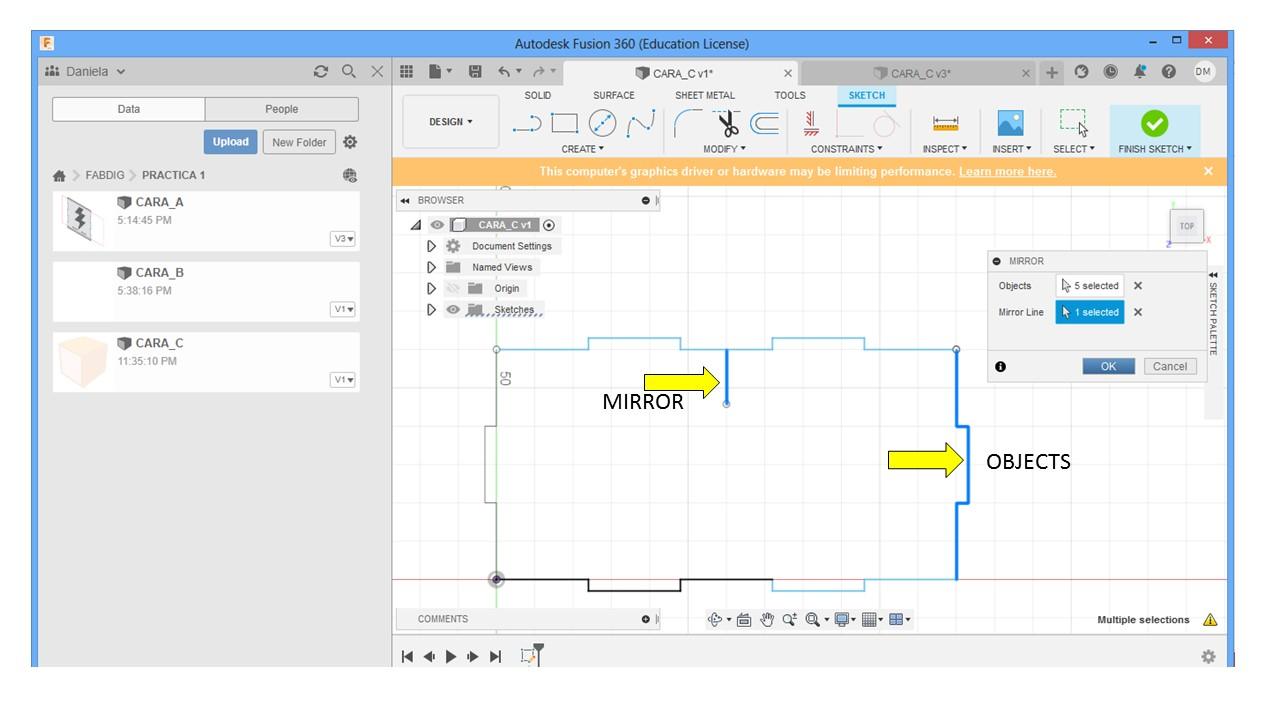This screenshot has width=1280, height=720.
Task: Open the data panel grid icon
Action: click(x=406, y=72)
